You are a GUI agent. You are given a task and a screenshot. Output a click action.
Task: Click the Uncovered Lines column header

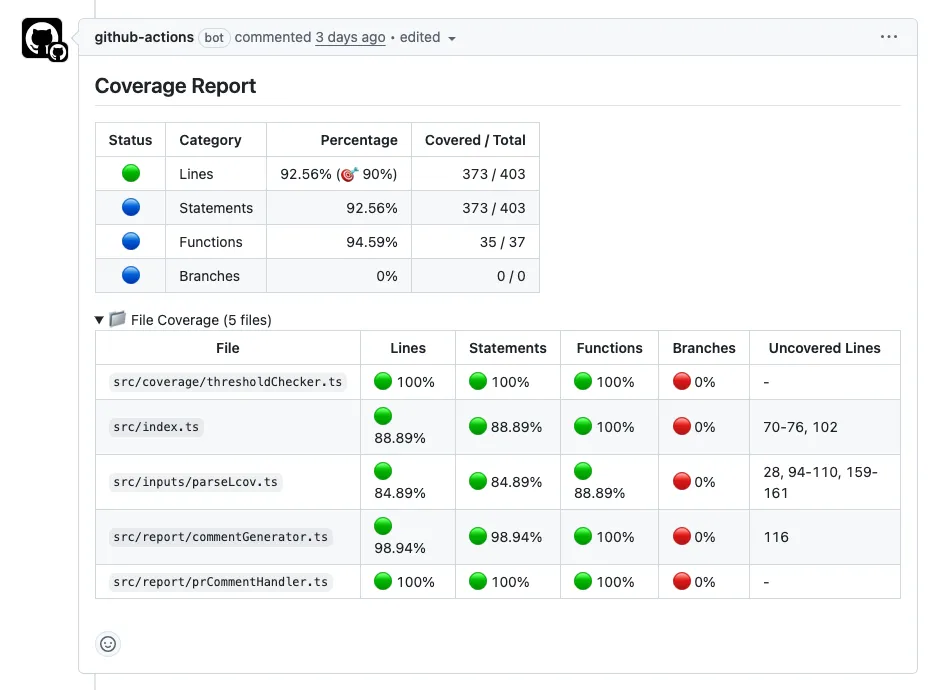[824, 348]
